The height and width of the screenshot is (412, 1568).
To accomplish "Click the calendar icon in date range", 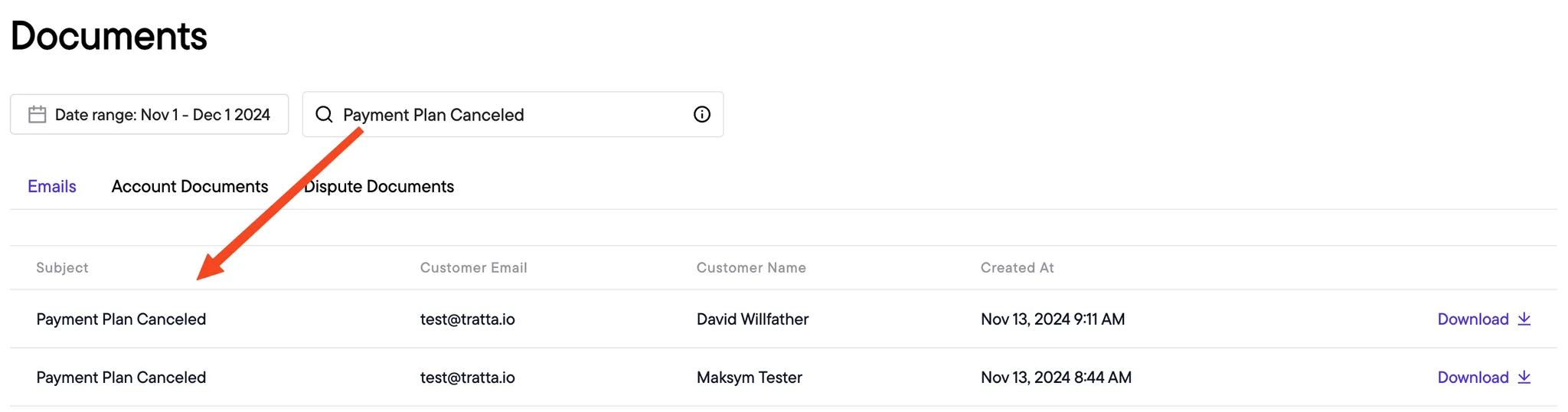I will coord(38,115).
